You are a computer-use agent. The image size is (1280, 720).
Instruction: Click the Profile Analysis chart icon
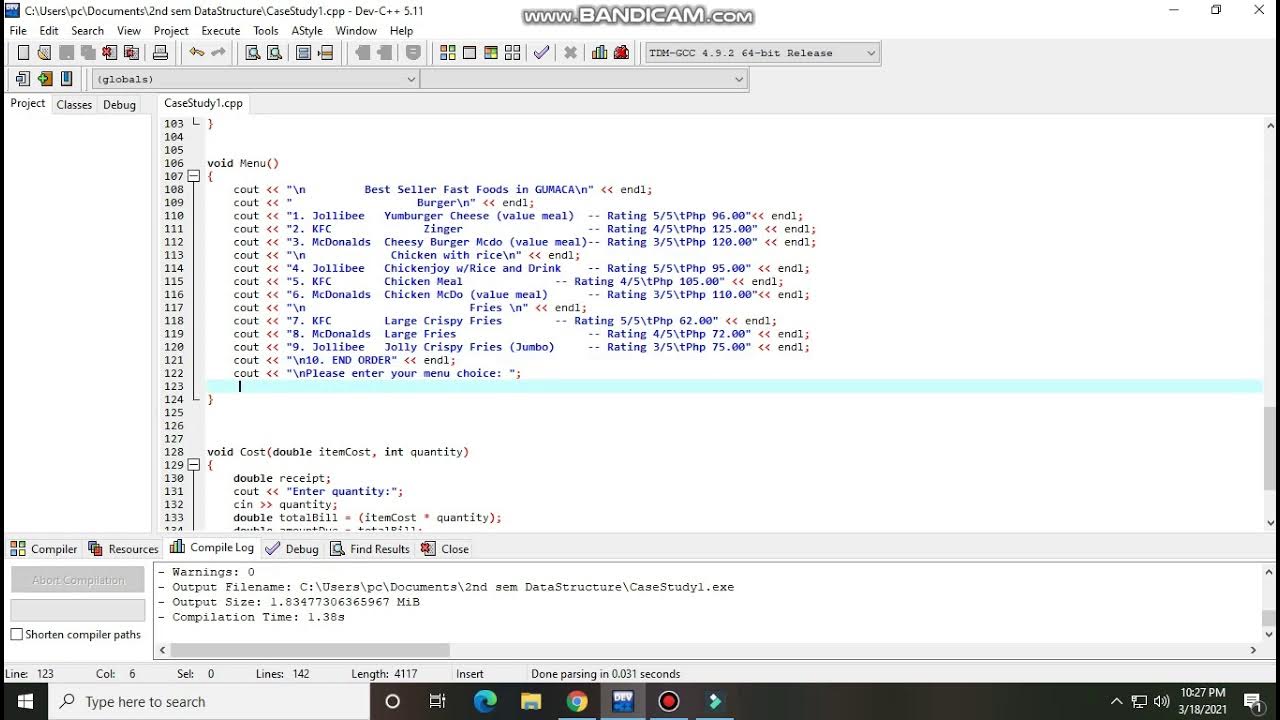(x=600, y=53)
